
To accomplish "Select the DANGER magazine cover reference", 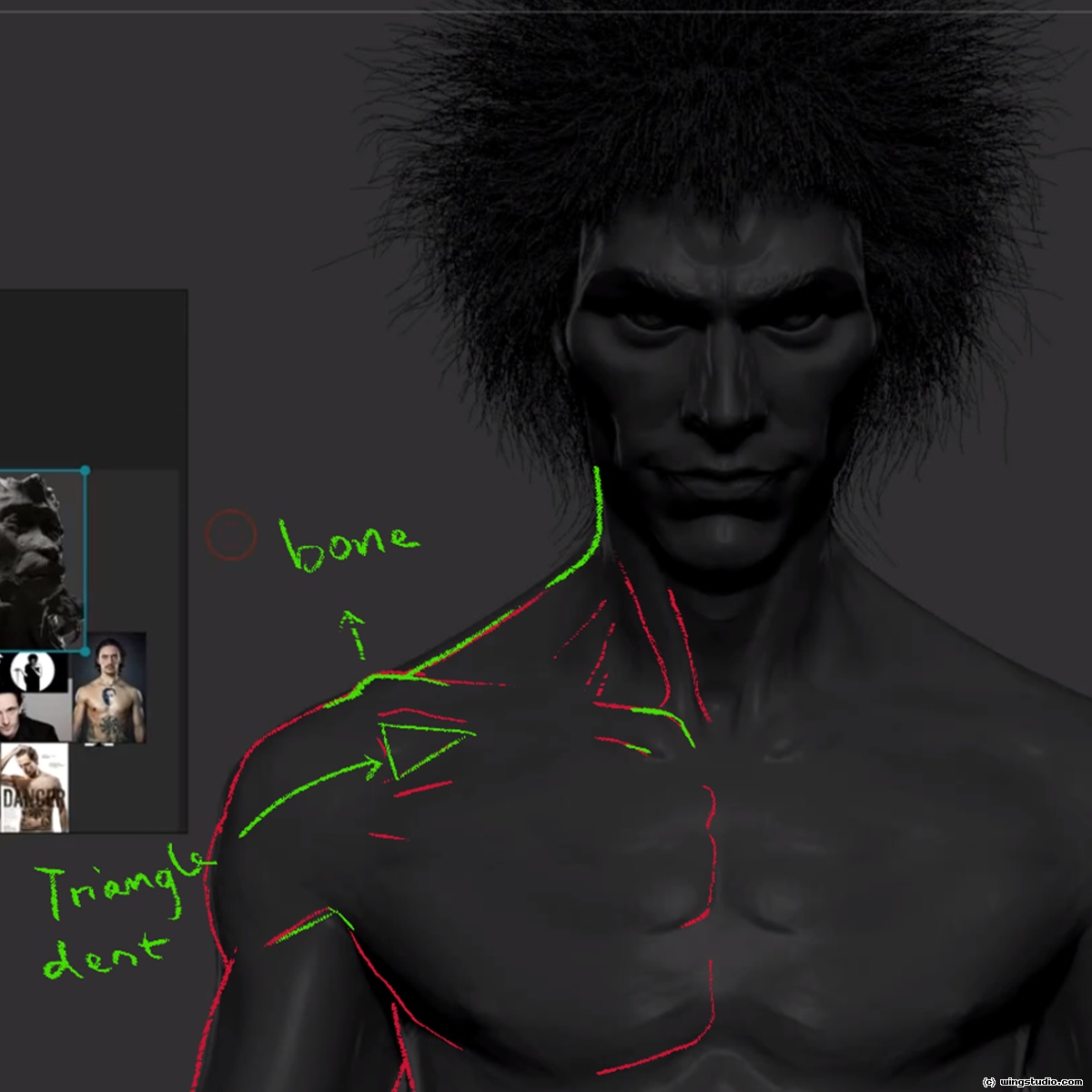I will [x=34, y=787].
